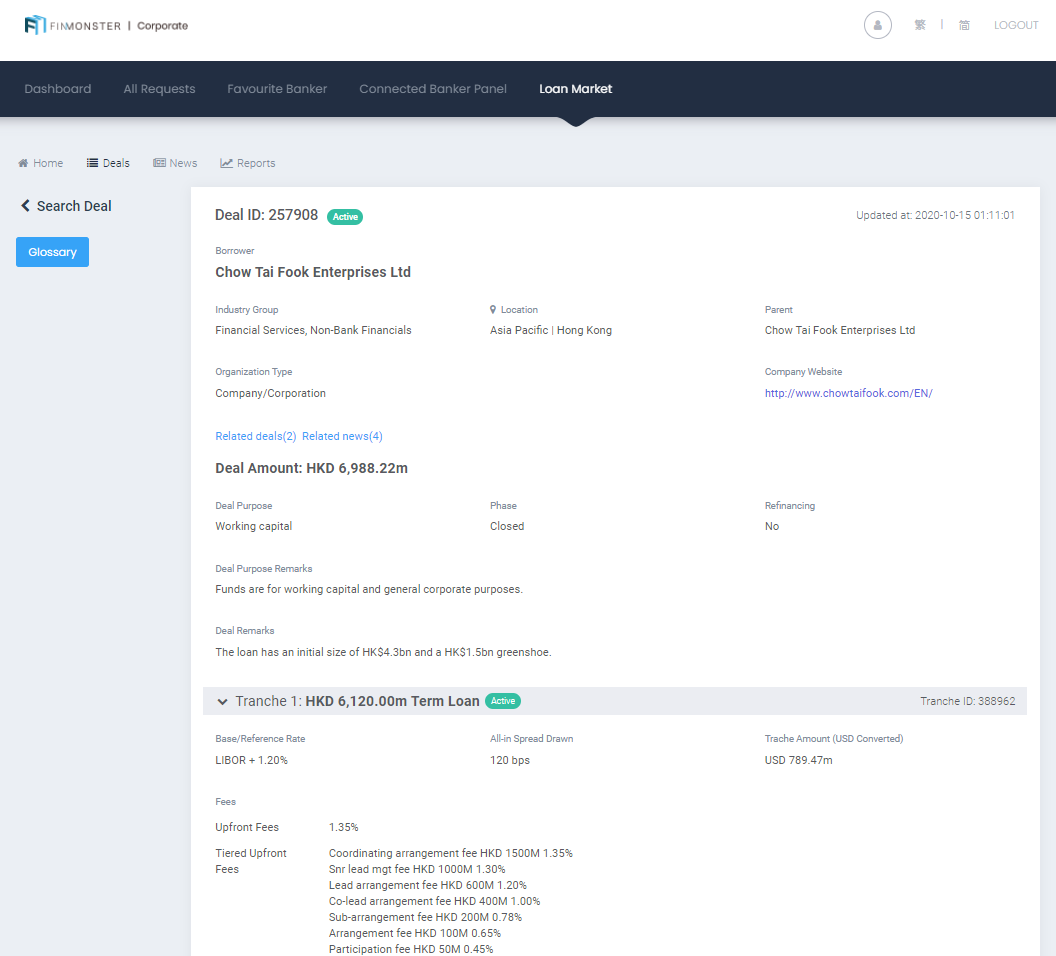Click the Participation fee HKD 50M line
1056x956 pixels.
tap(411, 949)
